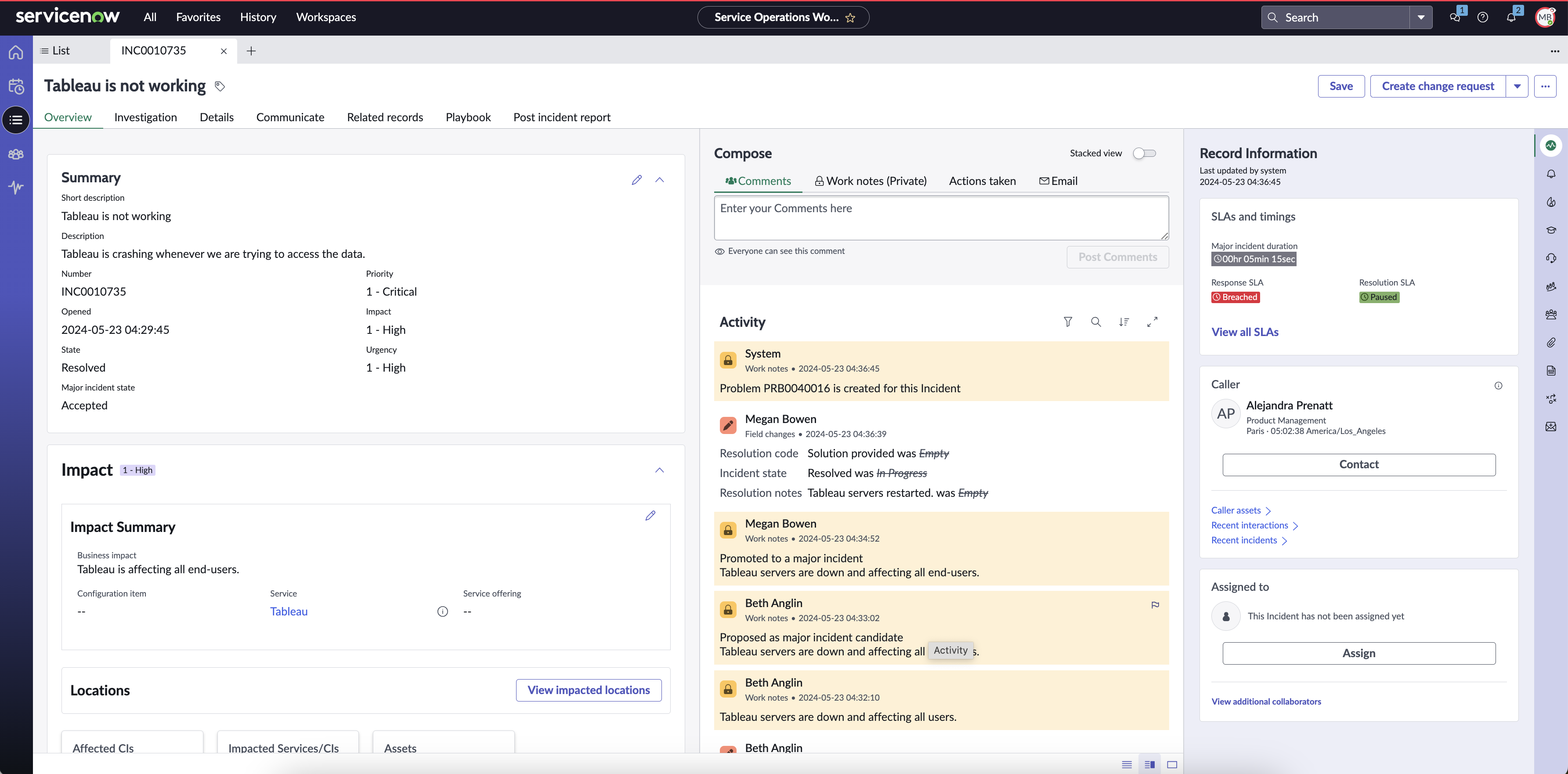The width and height of the screenshot is (1568, 774).
Task: Collapse the Impact section
Action: pyautogui.click(x=660, y=470)
